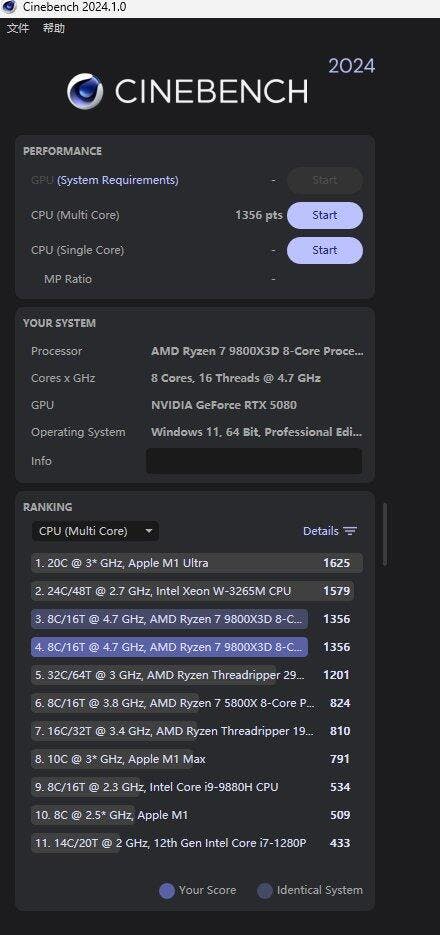The image size is (440, 935).
Task: Click the ranking list scrollbar
Action: coord(385,534)
